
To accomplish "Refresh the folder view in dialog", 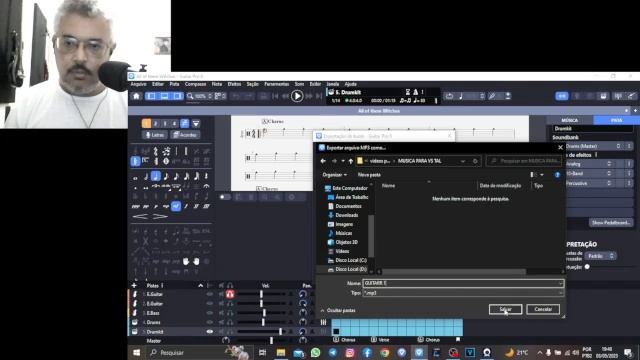I will [475, 161].
